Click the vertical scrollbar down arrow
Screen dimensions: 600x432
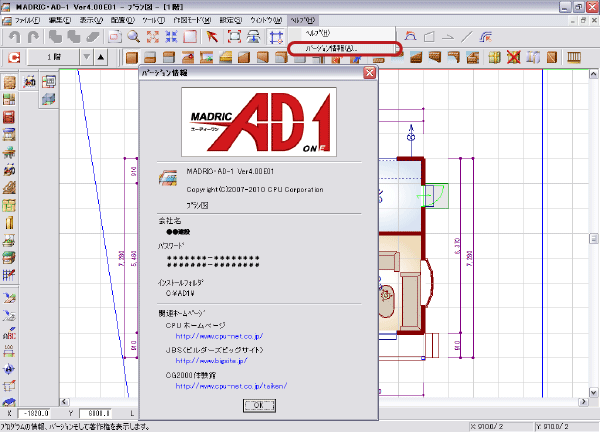tap(593, 392)
